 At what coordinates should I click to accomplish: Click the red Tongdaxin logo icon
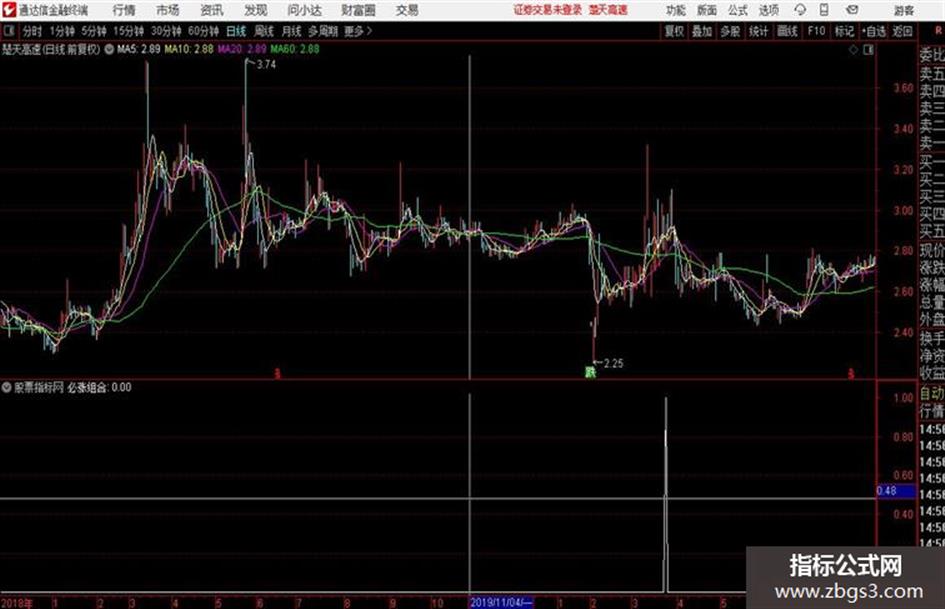pyautogui.click(x=8, y=10)
